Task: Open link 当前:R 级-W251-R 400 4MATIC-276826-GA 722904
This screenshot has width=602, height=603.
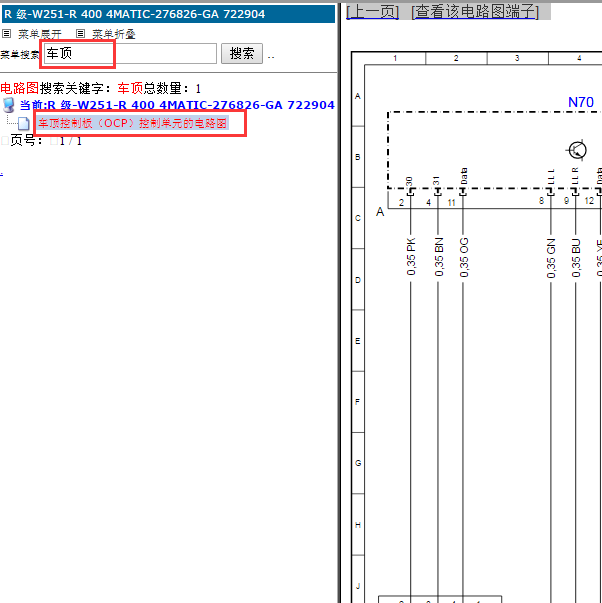Action: tap(177, 105)
